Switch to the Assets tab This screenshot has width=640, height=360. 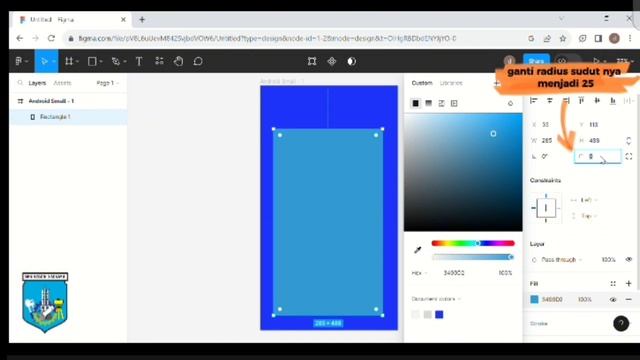tap(62, 83)
